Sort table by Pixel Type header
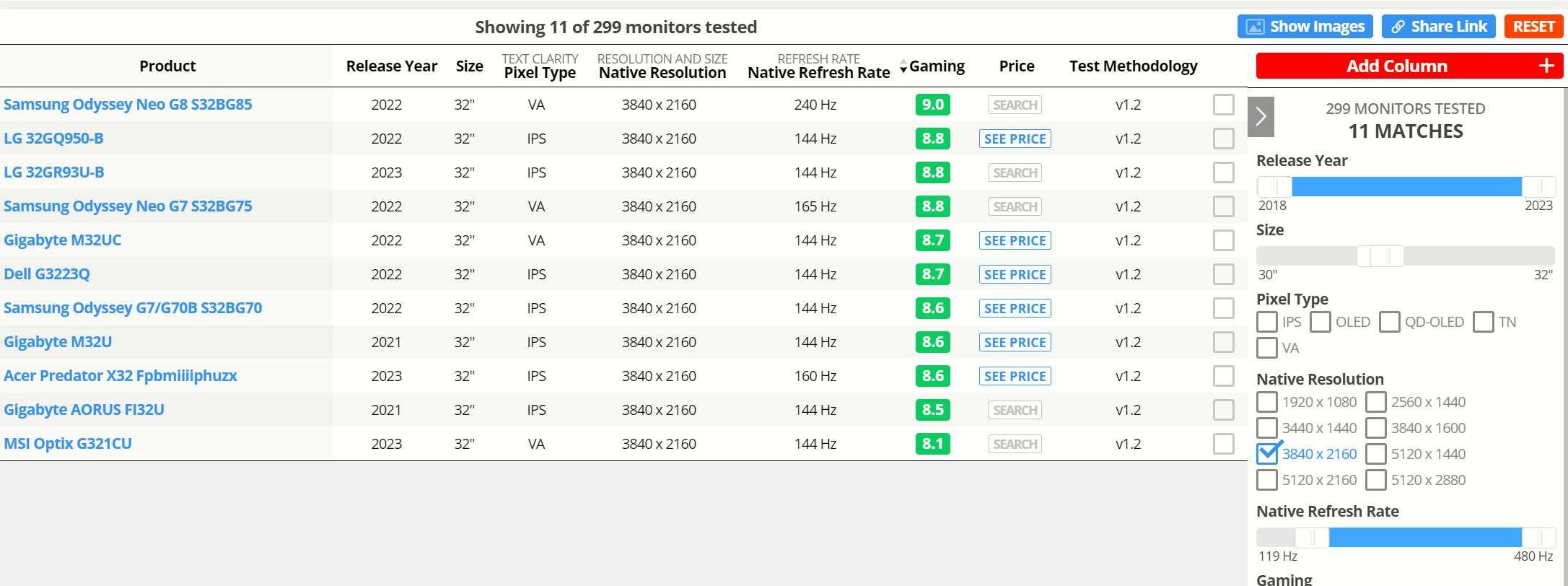 (x=540, y=73)
